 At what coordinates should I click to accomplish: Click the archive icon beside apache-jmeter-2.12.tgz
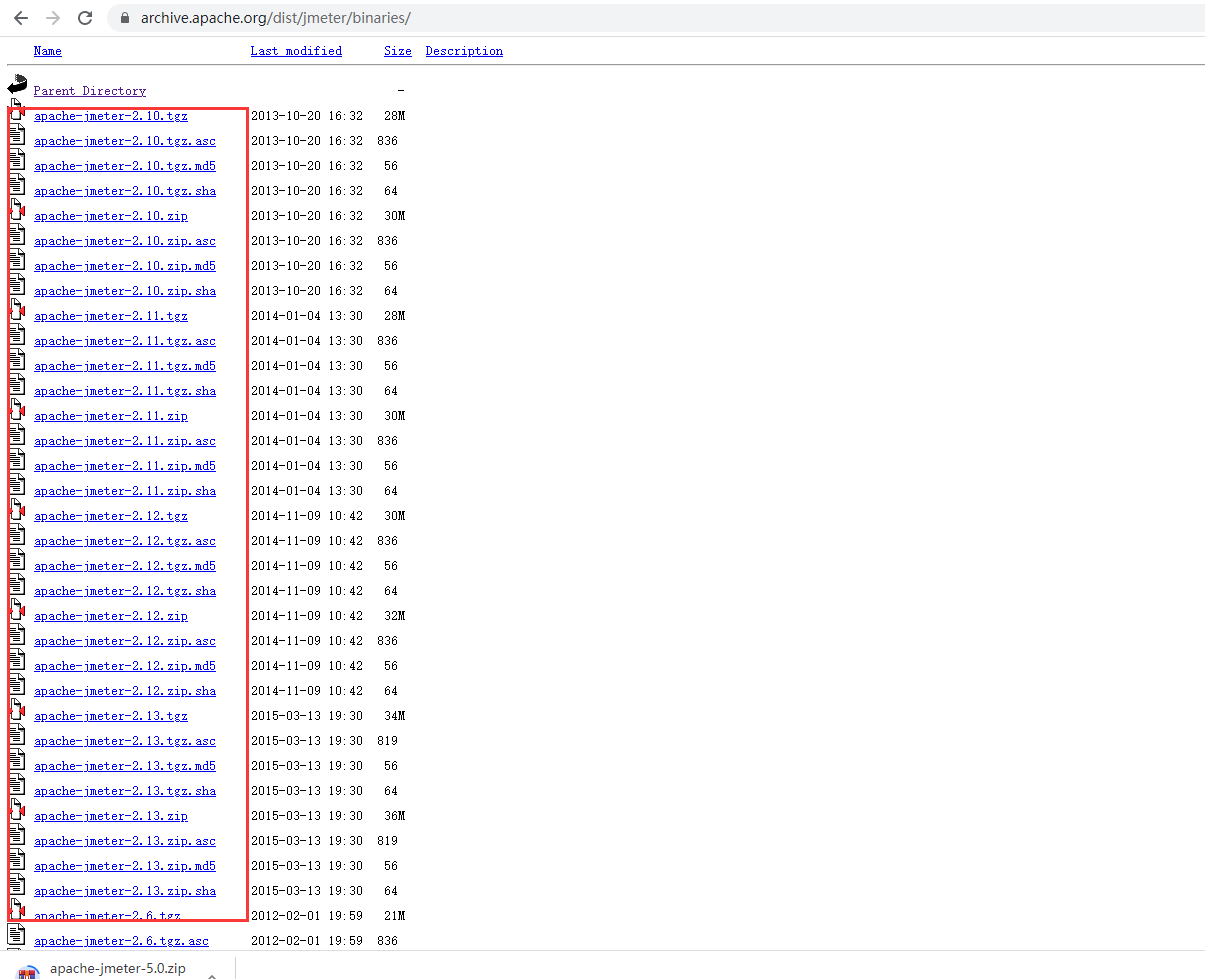click(16, 511)
